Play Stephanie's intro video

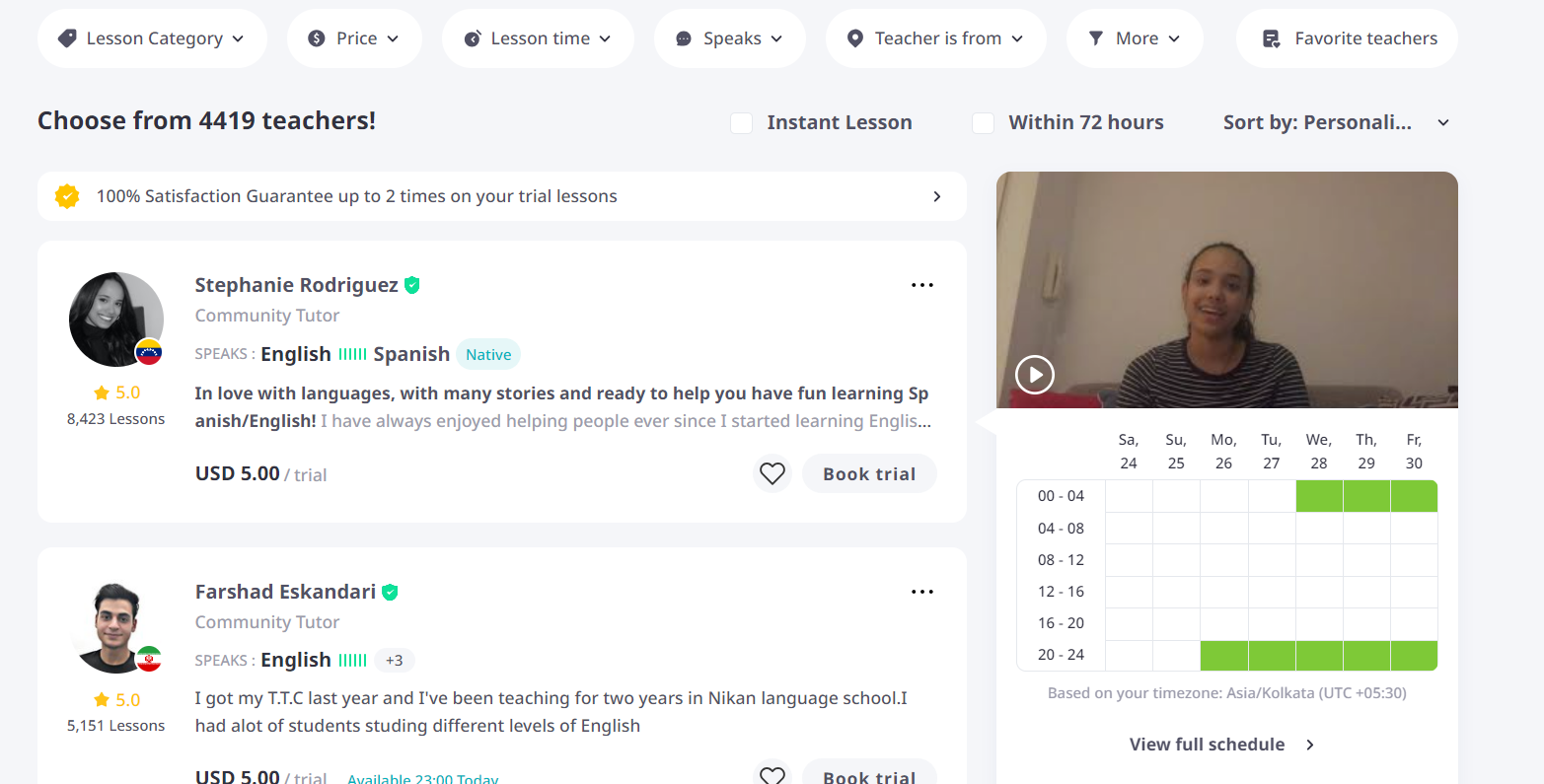[1035, 375]
